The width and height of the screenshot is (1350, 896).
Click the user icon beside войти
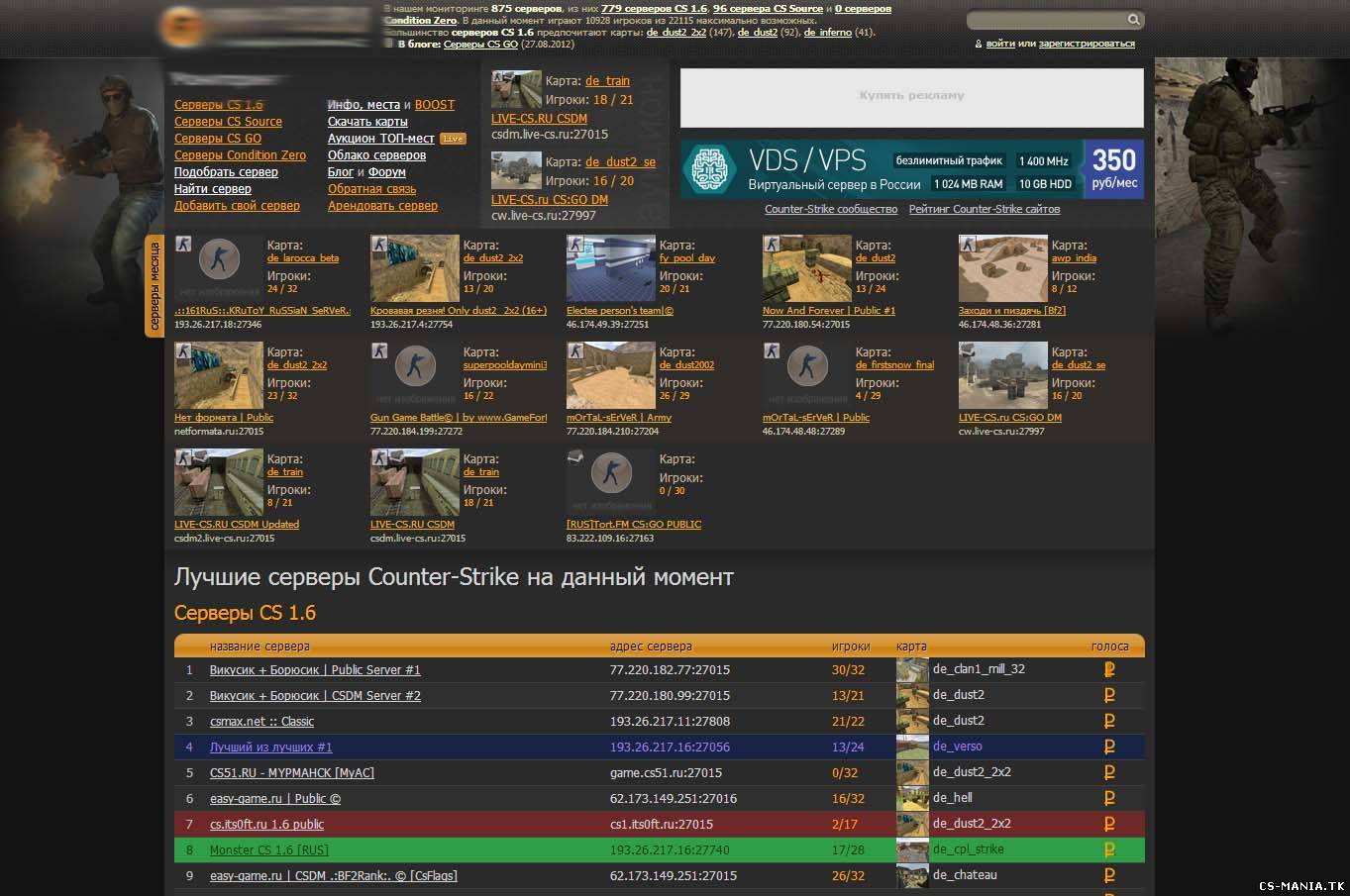point(979,45)
